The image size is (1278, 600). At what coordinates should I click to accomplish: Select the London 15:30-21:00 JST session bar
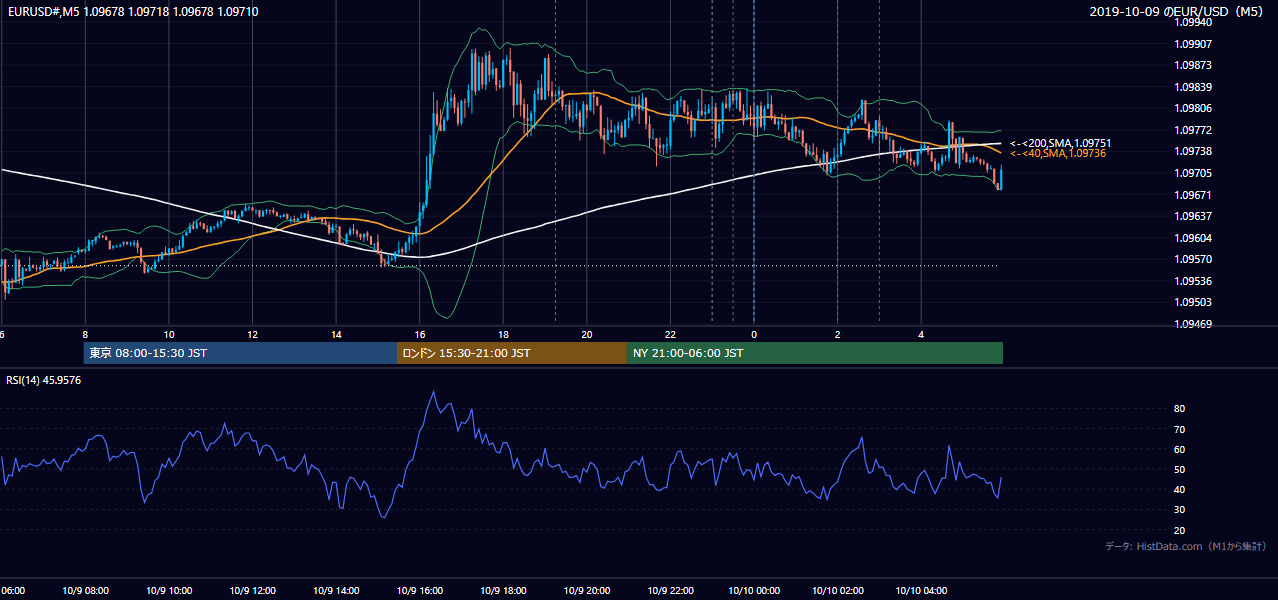point(512,353)
